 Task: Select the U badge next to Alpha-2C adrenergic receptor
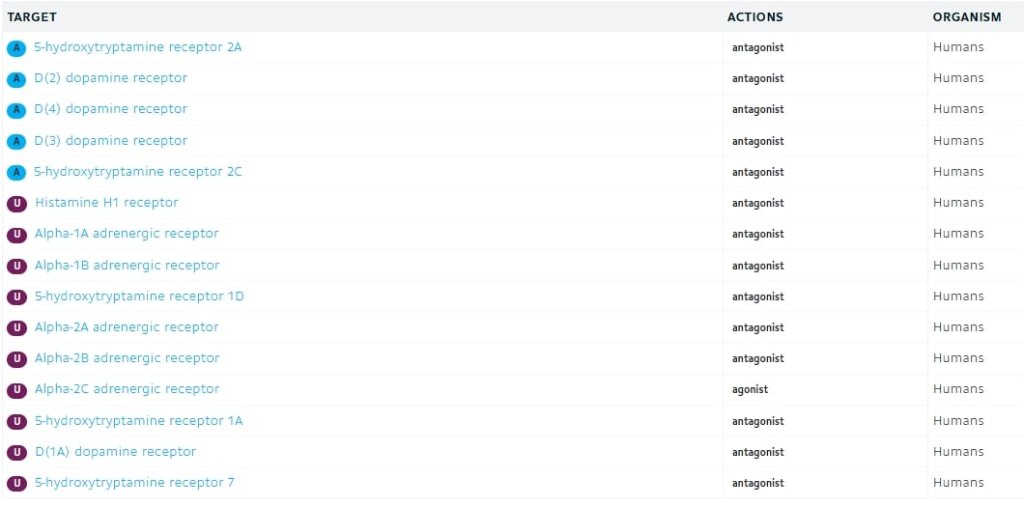[x=16, y=390]
